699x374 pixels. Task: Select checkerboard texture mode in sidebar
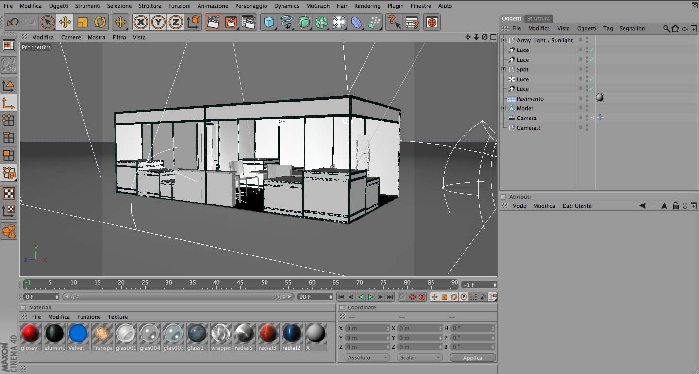pos(8,193)
